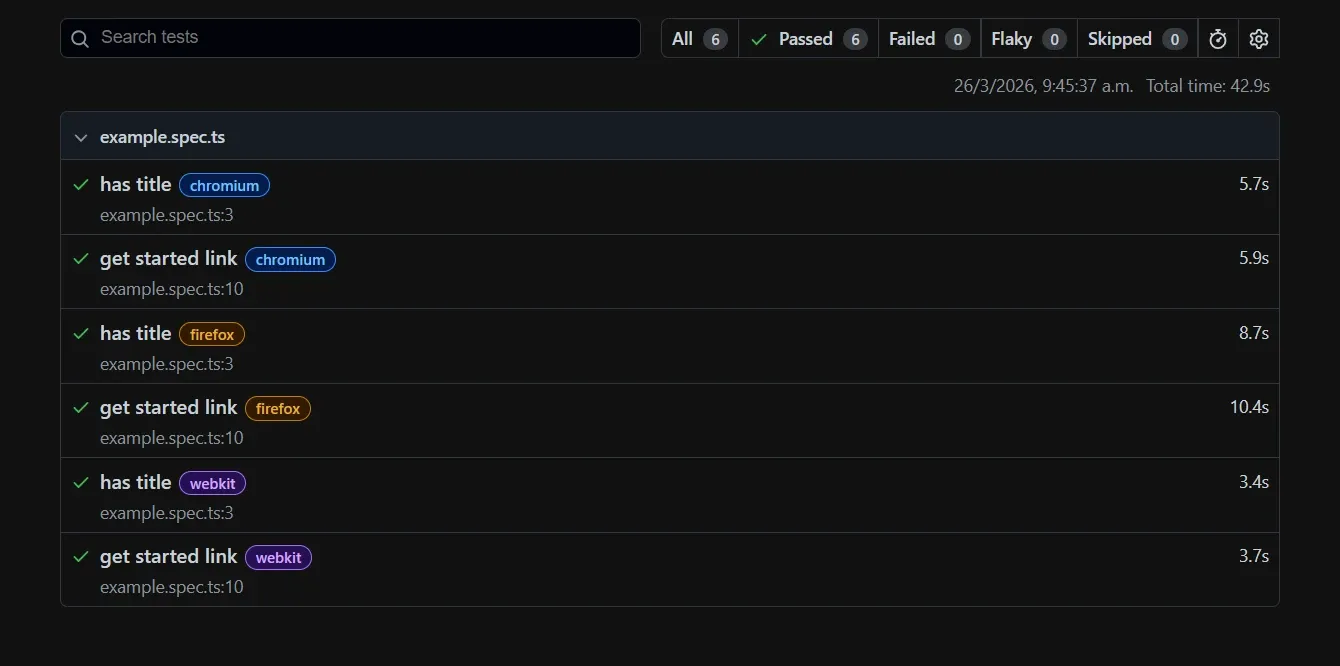Click the stopwatch icon in the top bar
1340x666 pixels.
pos(1217,38)
